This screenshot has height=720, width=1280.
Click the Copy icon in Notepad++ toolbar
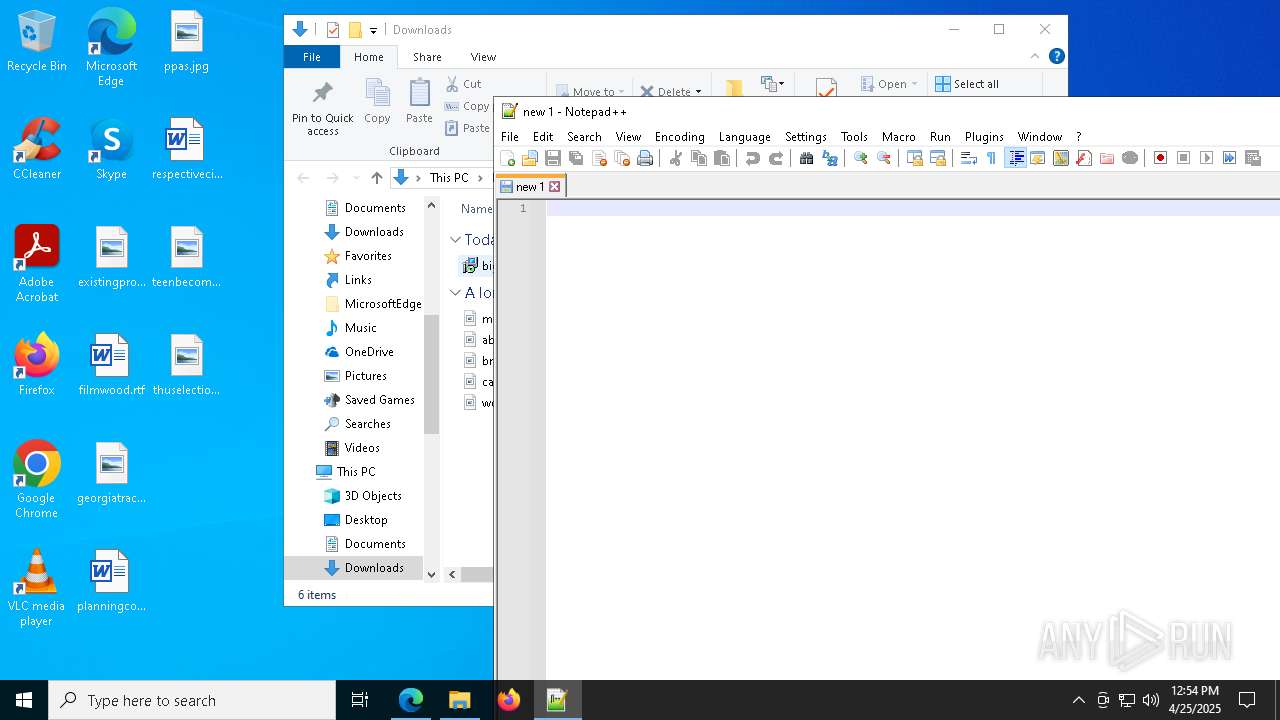click(699, 158)
